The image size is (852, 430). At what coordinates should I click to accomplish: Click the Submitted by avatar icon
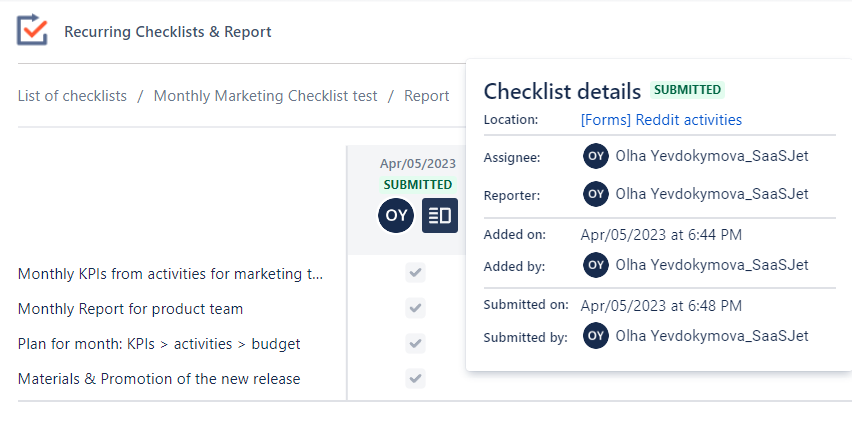(596, 336)
